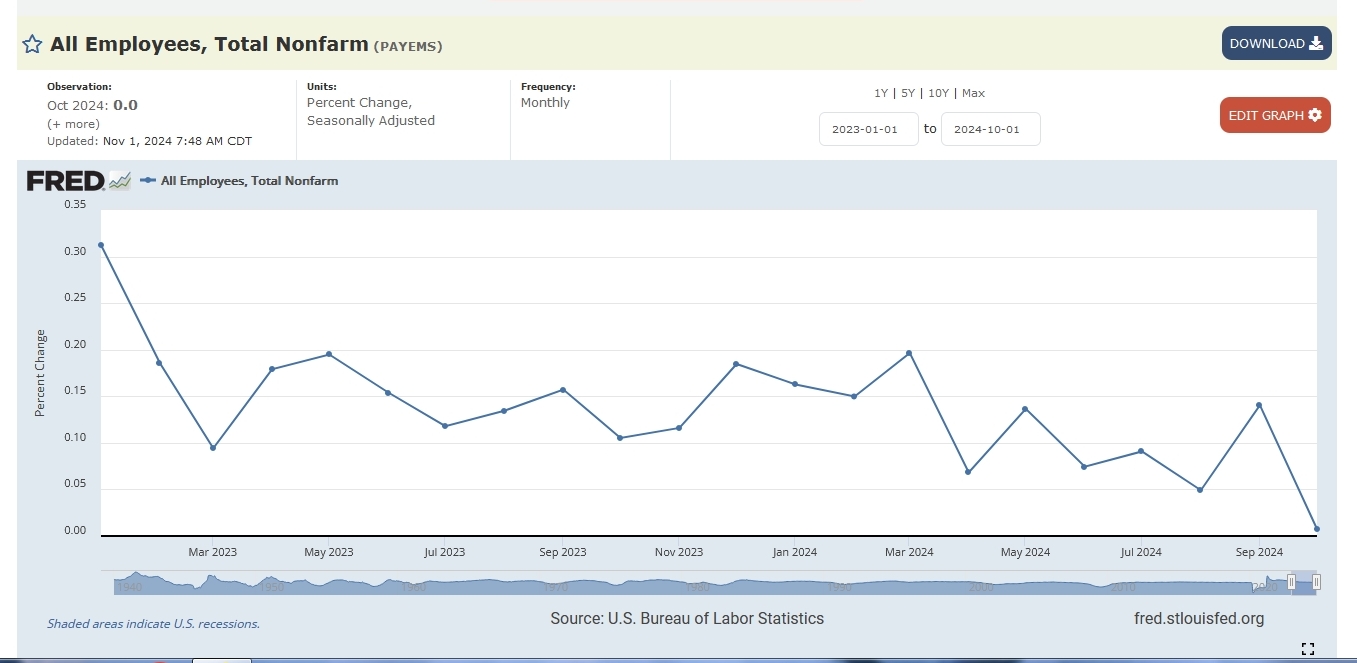Click the end date field 2024-10-01

[x=990, y=129]
